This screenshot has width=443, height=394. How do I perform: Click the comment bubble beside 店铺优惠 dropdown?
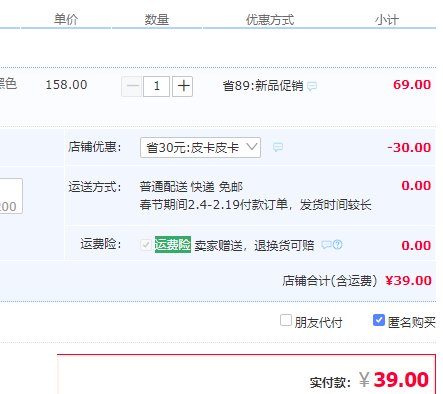click(278, 147)
